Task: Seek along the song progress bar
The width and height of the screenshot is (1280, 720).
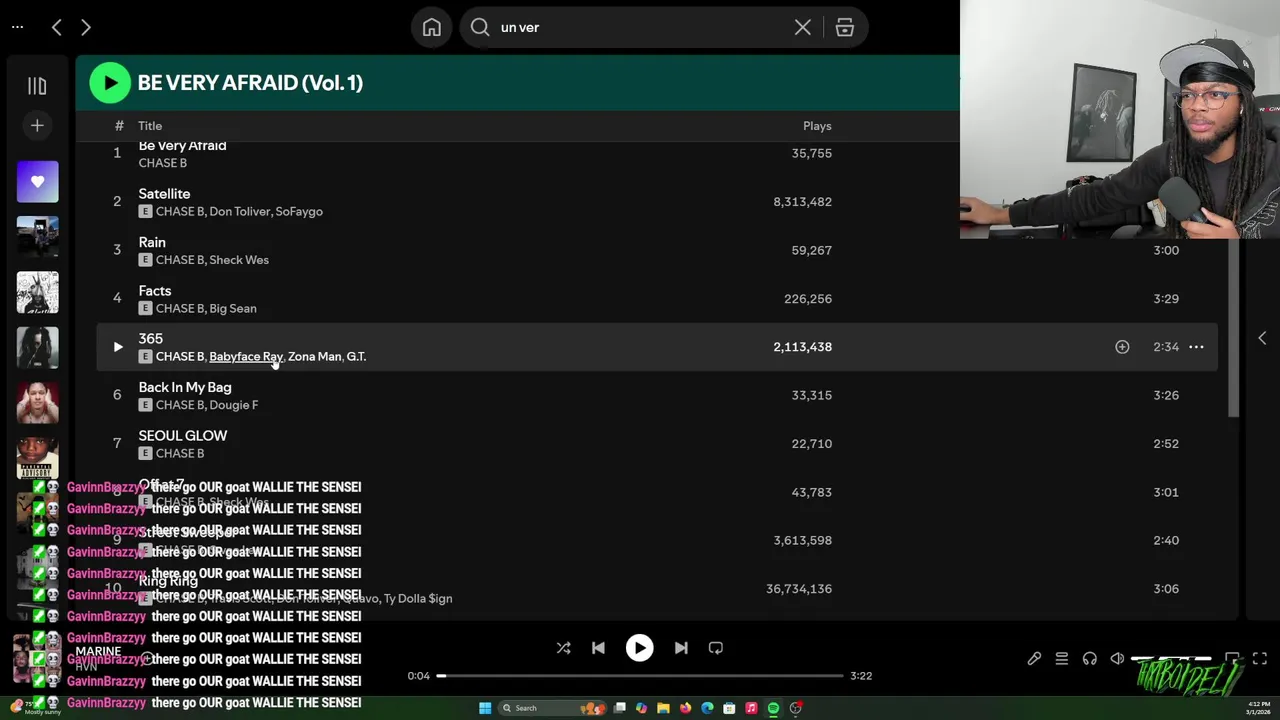Action: 640,676
